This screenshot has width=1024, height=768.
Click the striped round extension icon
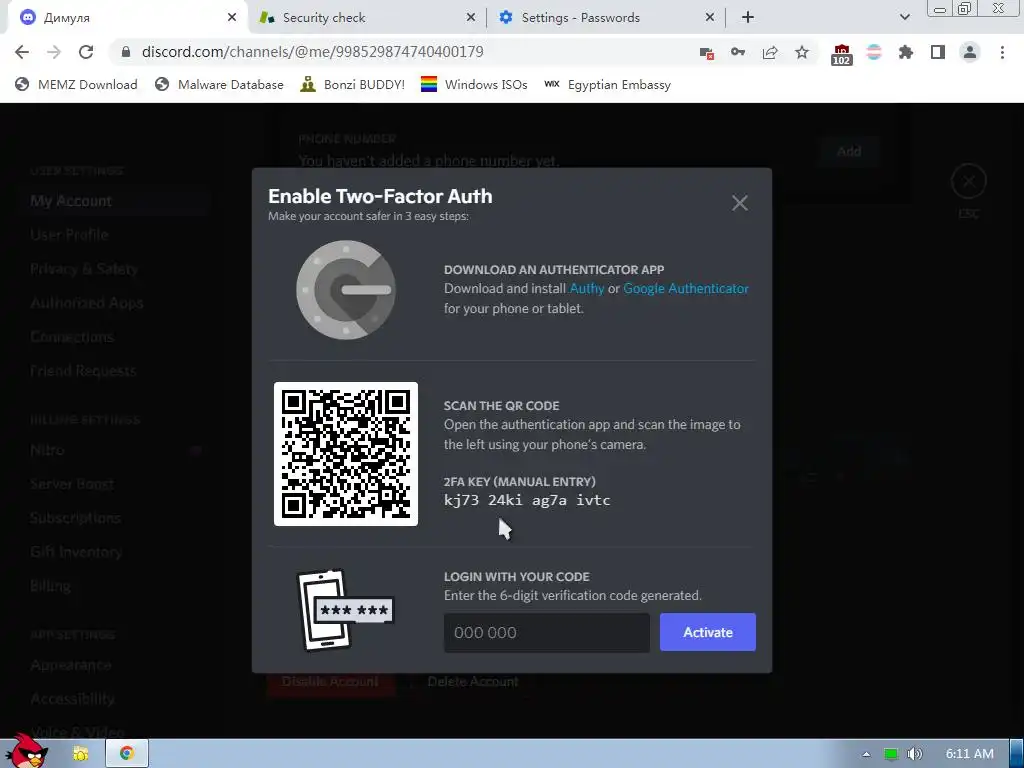click(874, 52)
